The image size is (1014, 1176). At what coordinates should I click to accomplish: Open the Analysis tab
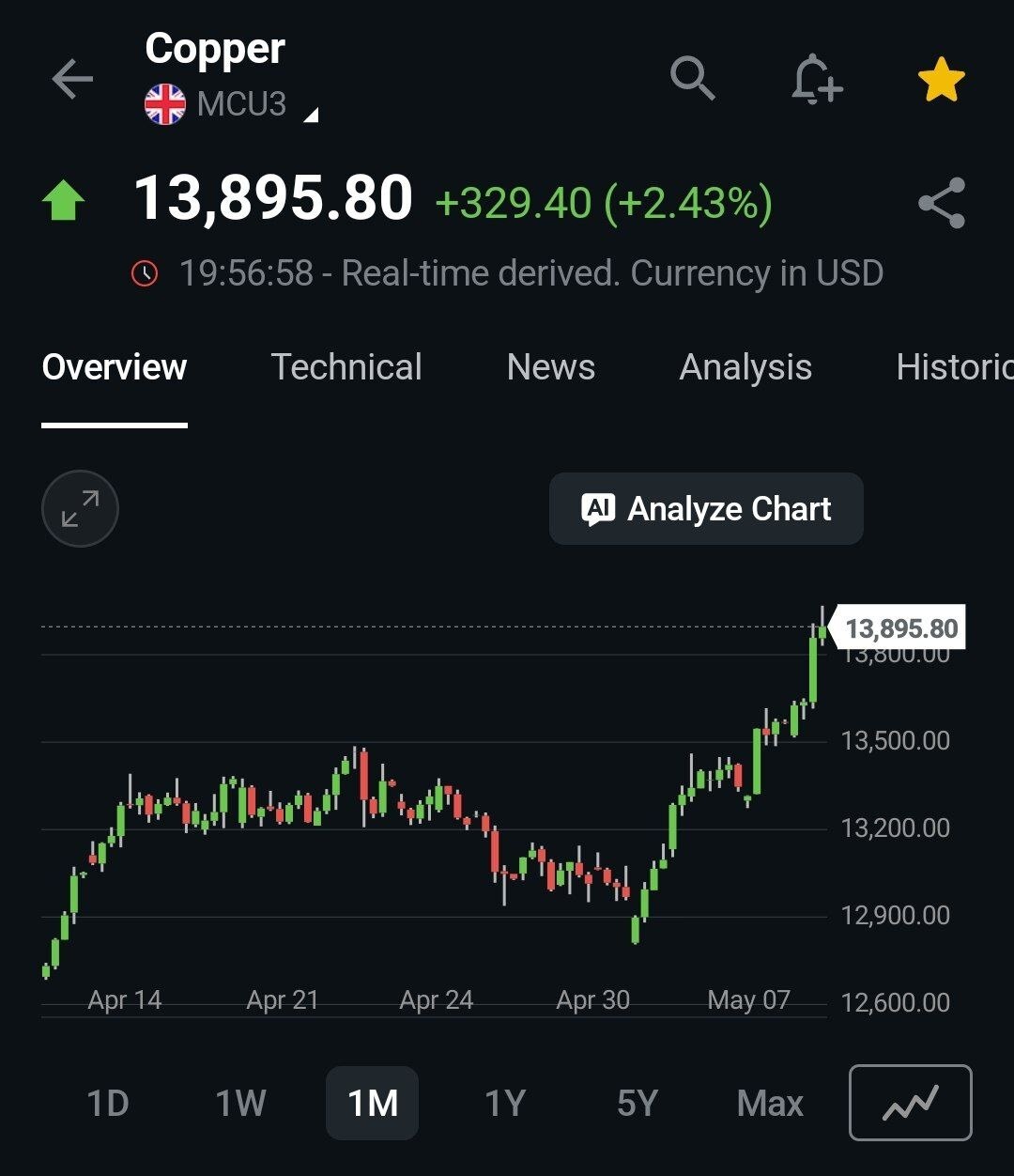[x=745, y=367]
